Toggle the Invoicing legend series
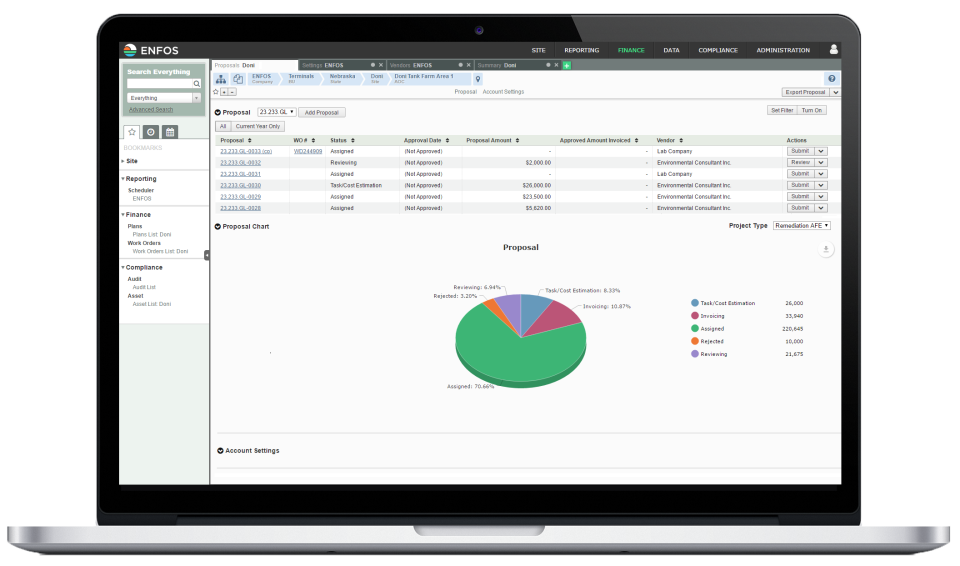The image size is (960, 566). [708, 316]
